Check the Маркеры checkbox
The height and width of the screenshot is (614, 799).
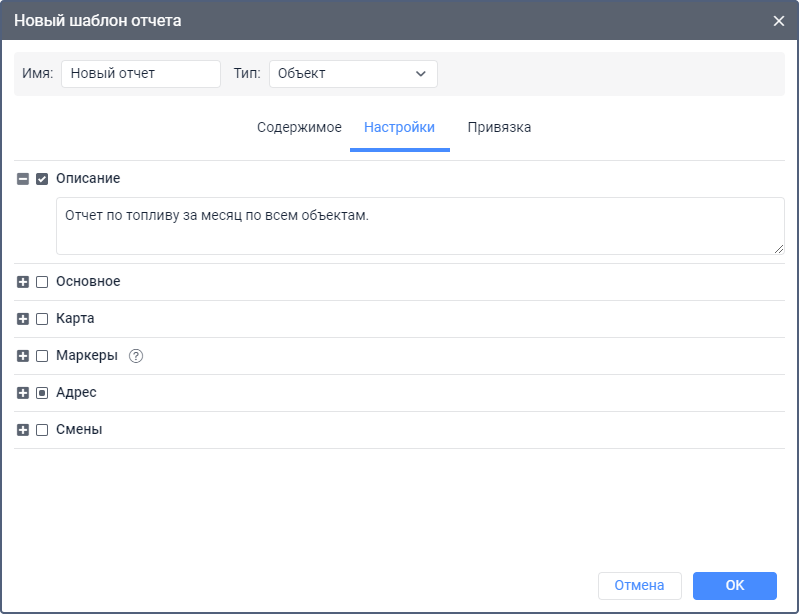[x=42, y=356]
